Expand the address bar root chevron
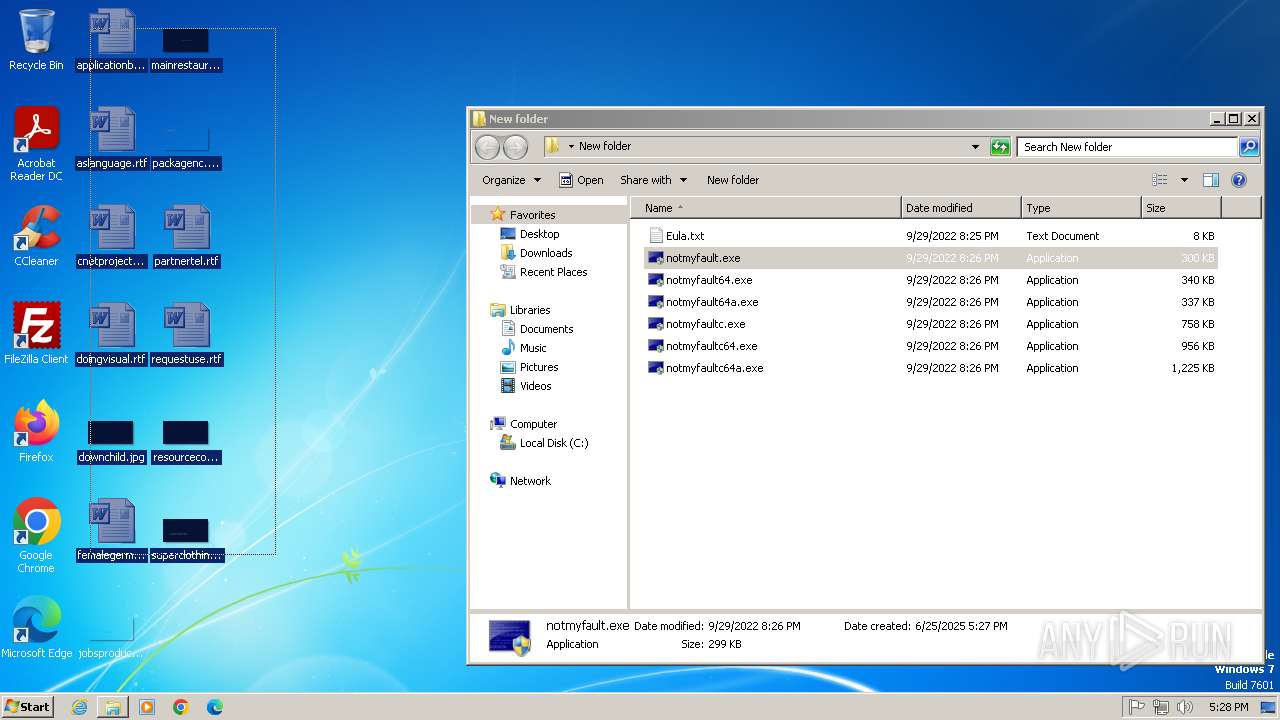The width and height of the screenshot is (1280, 720). point(571,147)
